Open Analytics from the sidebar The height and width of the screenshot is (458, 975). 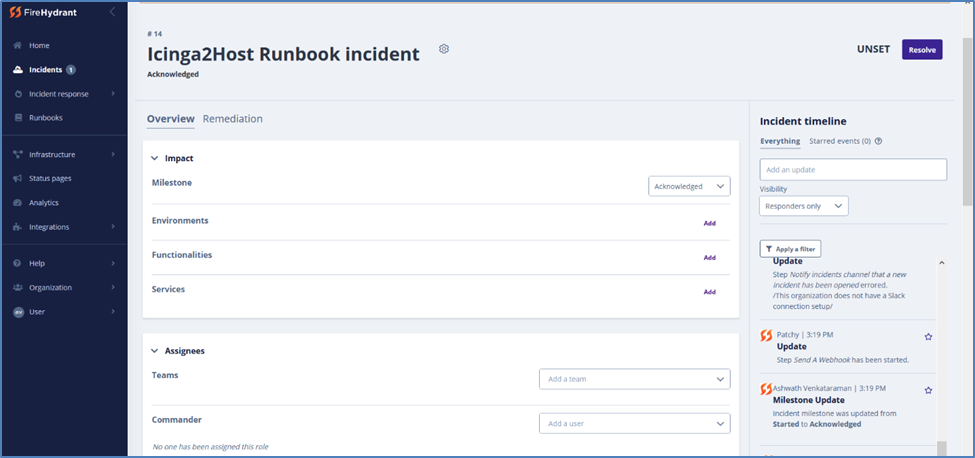[x=44, y=203]
